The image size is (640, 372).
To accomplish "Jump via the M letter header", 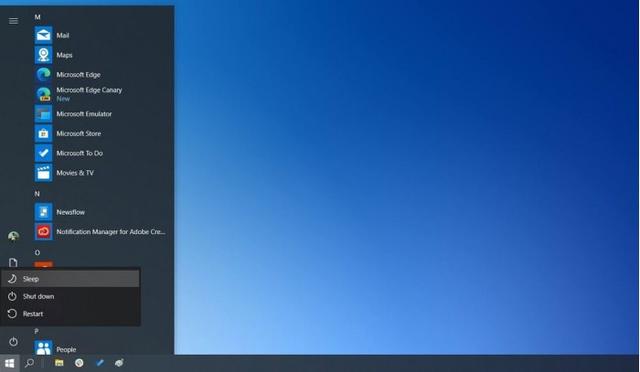I will (x=37, y=17).
